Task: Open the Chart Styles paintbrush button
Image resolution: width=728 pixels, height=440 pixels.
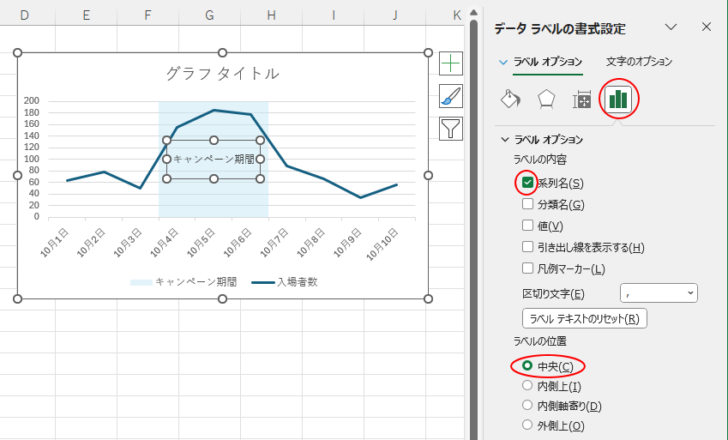Action: [451, 96]
